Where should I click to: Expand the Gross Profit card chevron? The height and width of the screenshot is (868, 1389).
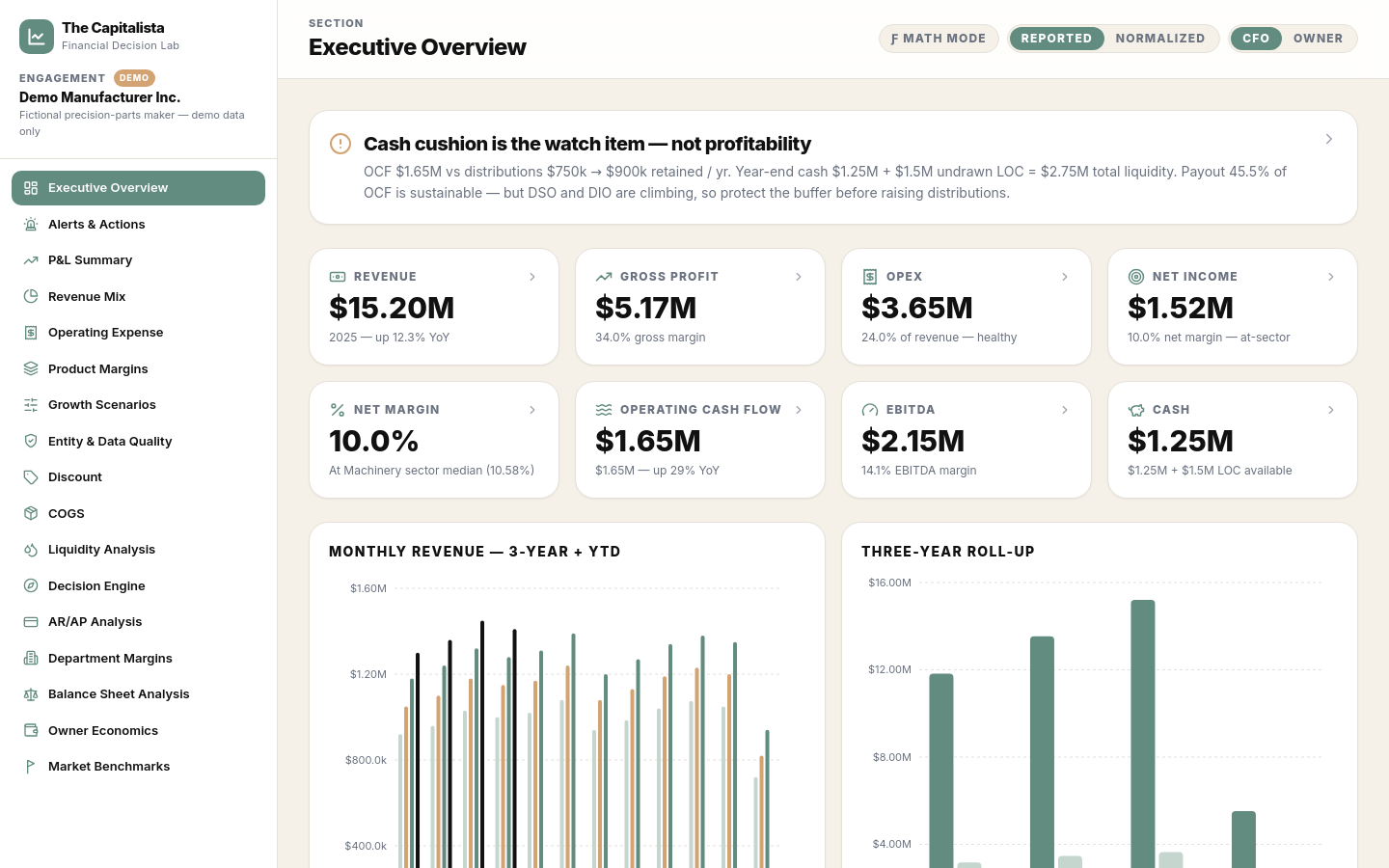pos(799,277)
